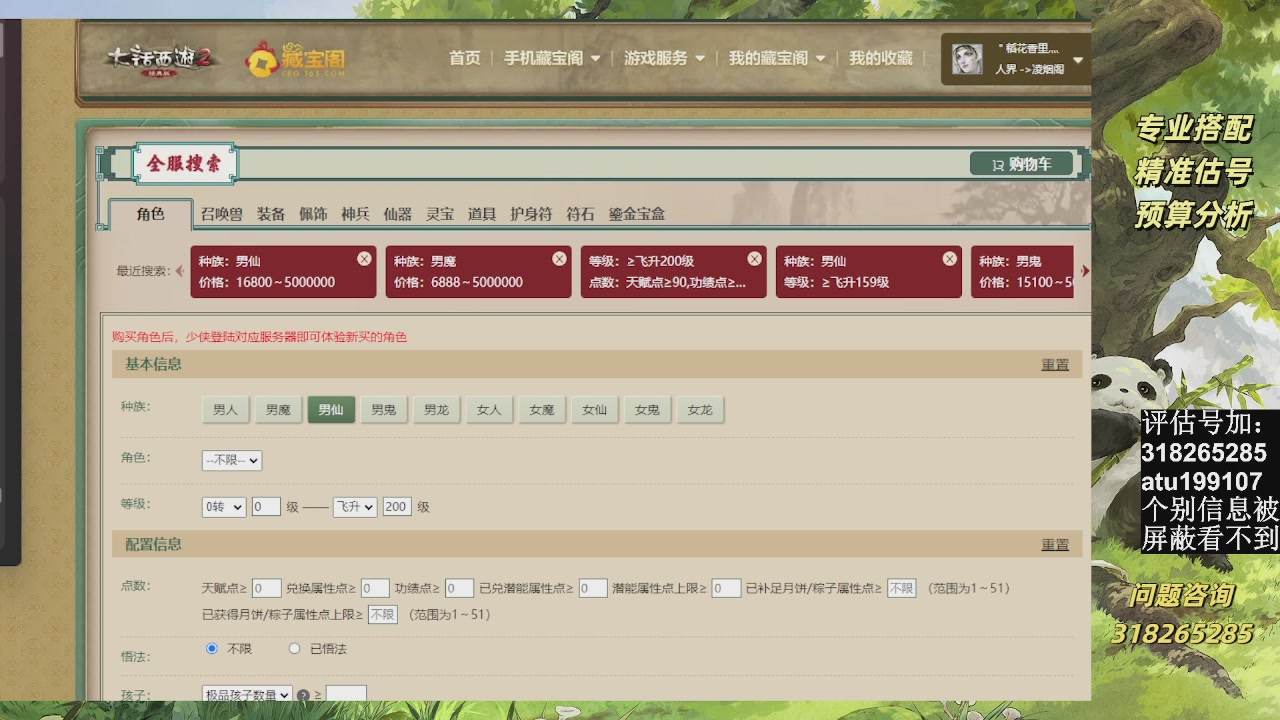Deselect the highlighted 男仙 race option
Image resolution: width=1280 pixels, height=720 pixels.
(331, 409)
